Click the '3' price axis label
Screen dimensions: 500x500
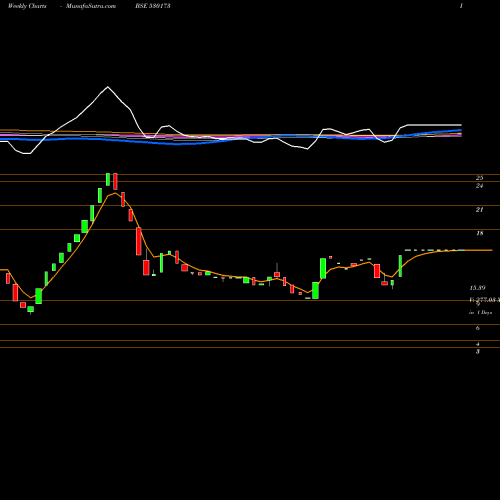(x=478, y=352)
